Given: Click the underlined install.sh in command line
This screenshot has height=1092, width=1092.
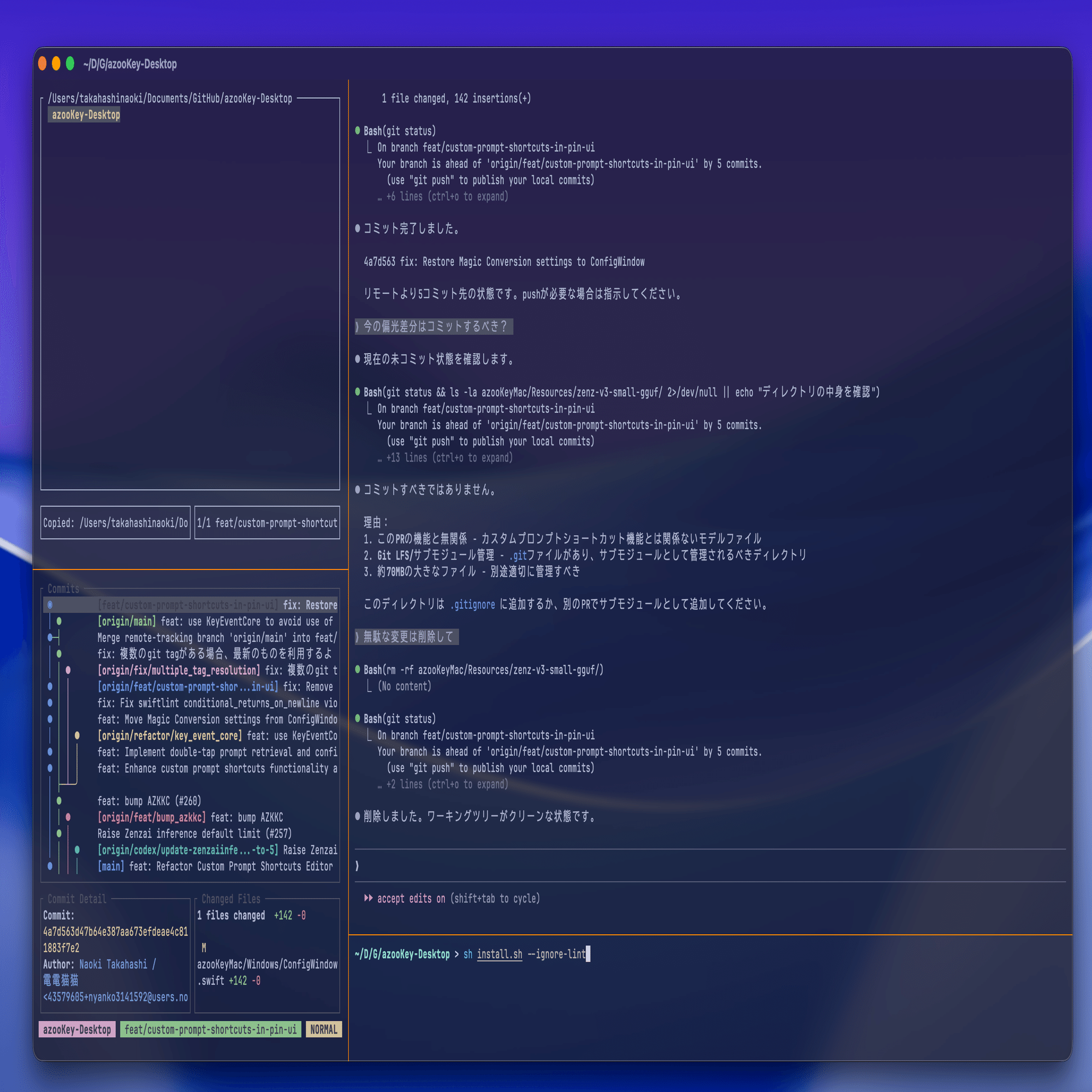Looking at the screenshot, I should point(499,954).
